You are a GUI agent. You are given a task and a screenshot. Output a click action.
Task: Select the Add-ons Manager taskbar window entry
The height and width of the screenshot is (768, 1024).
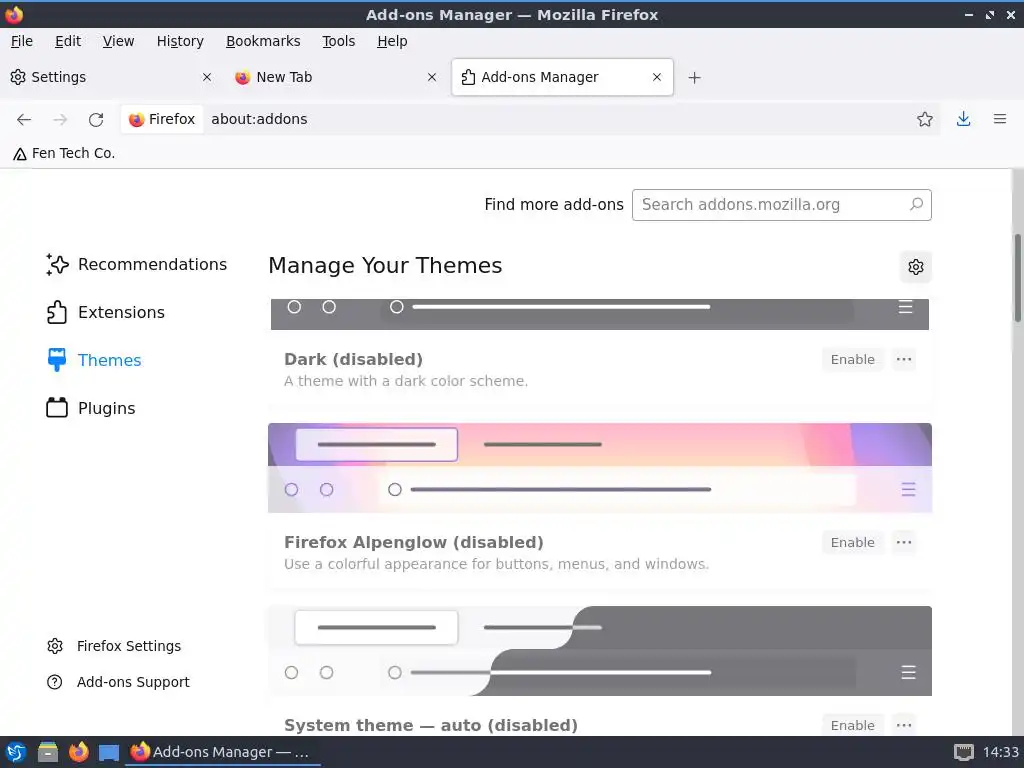click(222, 752)
